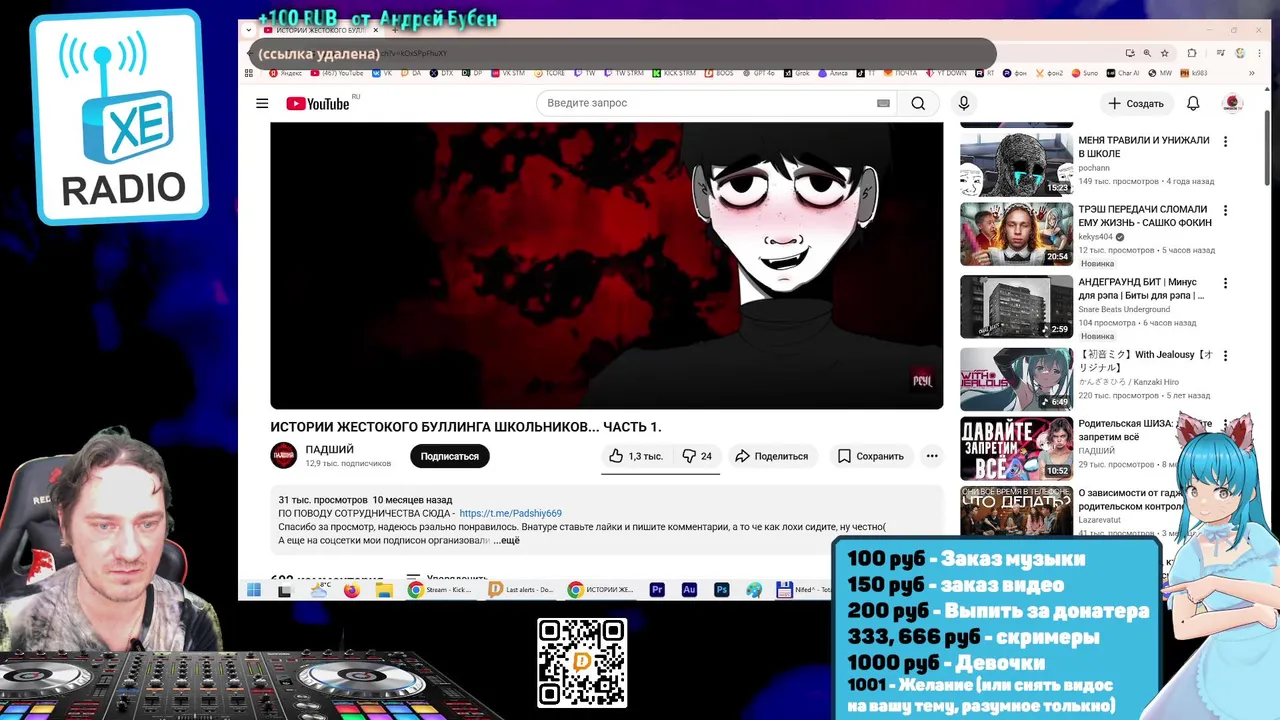The image size is (1280, 720).
Task: Click the pochann channel name
Action: (x=1094, y=168)
